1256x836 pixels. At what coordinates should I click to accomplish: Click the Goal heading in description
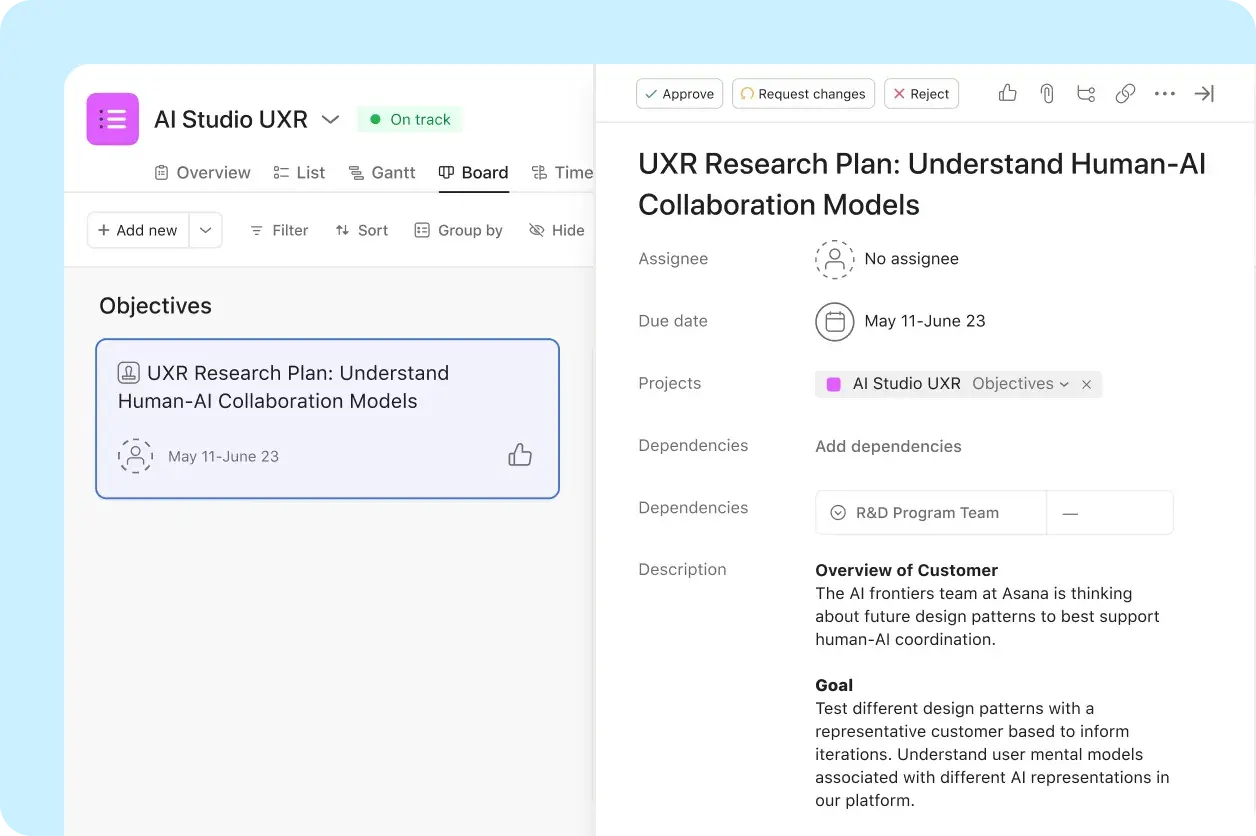(834, 685)
